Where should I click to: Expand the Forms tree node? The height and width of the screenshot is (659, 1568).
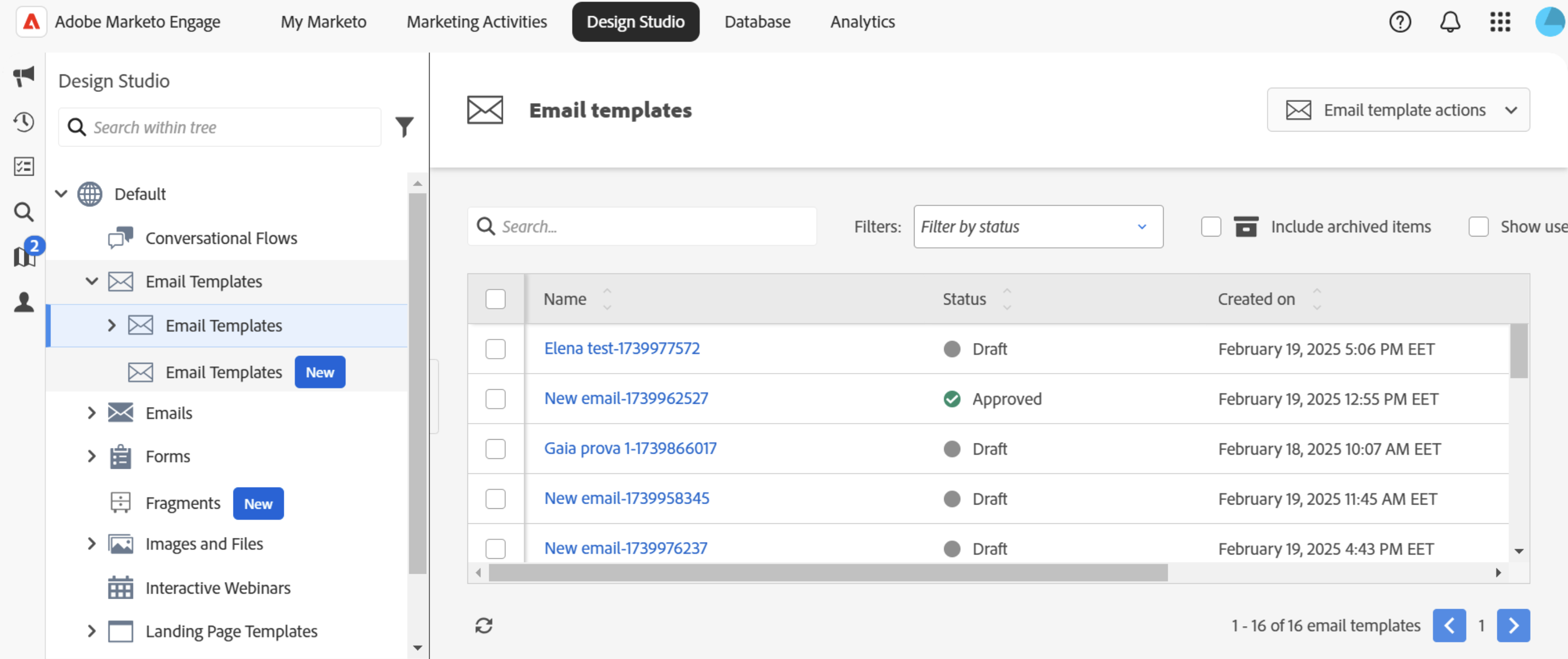click(92, 456)
